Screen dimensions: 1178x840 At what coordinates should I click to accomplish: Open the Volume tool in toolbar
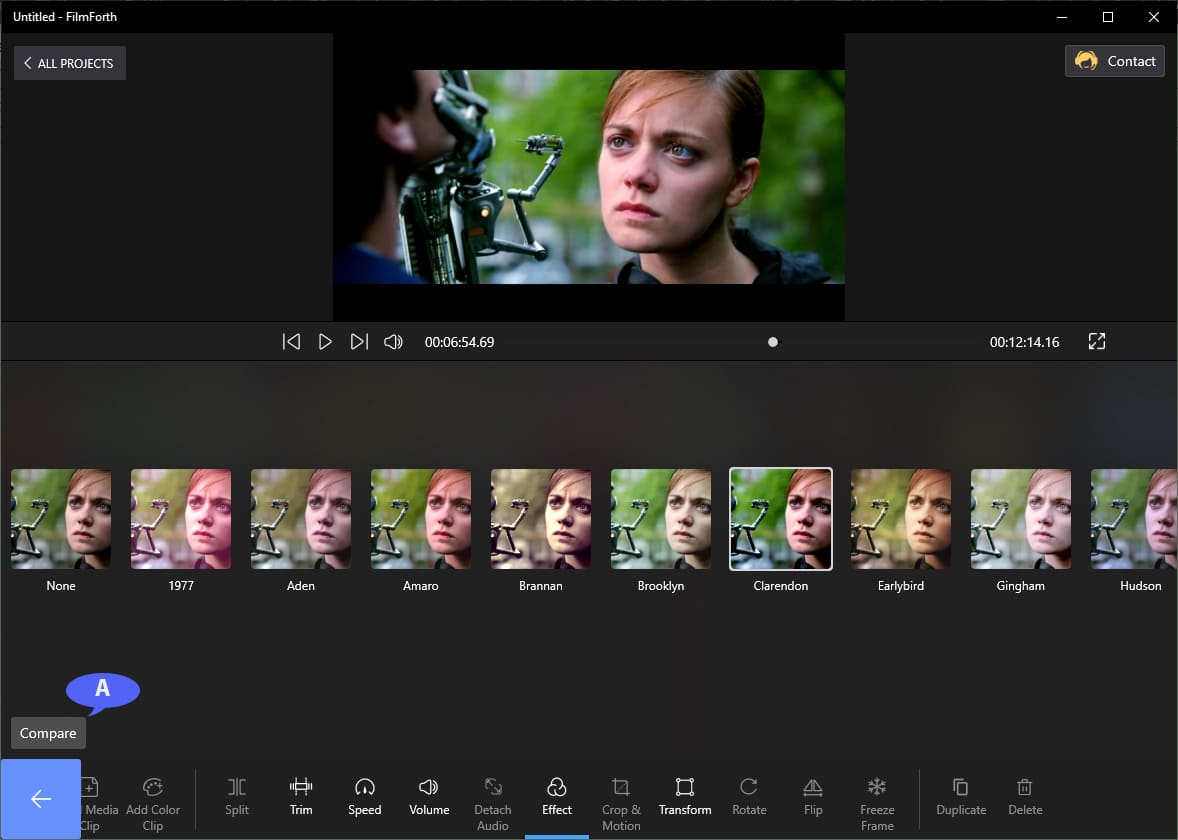coord(429,797)
